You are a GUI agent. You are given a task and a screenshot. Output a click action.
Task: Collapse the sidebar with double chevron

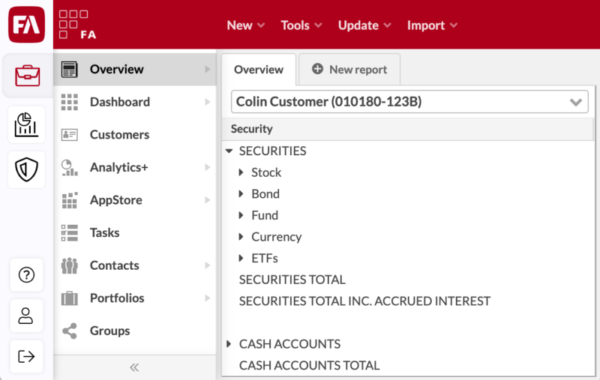(134, 367)
